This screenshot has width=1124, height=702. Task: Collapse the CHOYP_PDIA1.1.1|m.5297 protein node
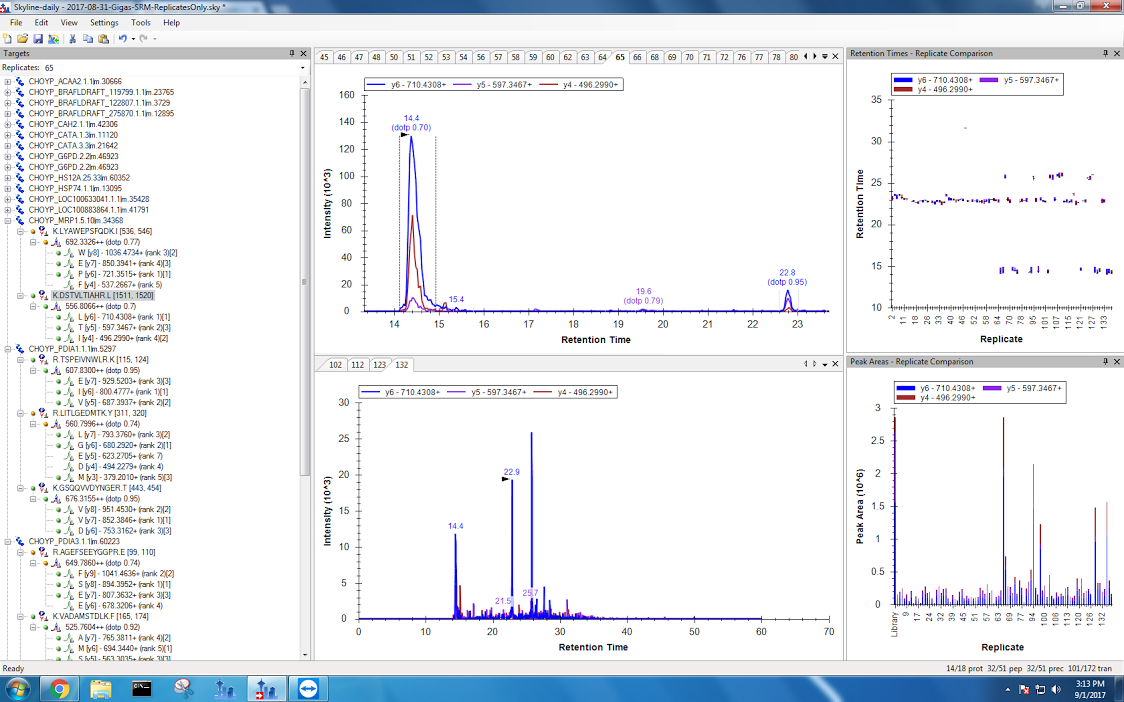8,349
